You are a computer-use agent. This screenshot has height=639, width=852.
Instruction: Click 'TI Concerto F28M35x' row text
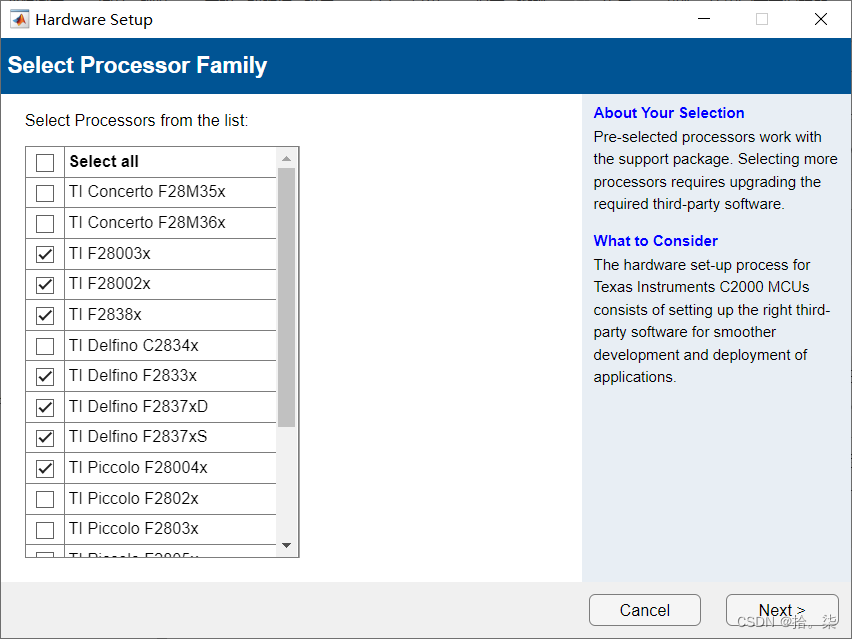click(147, 192)
